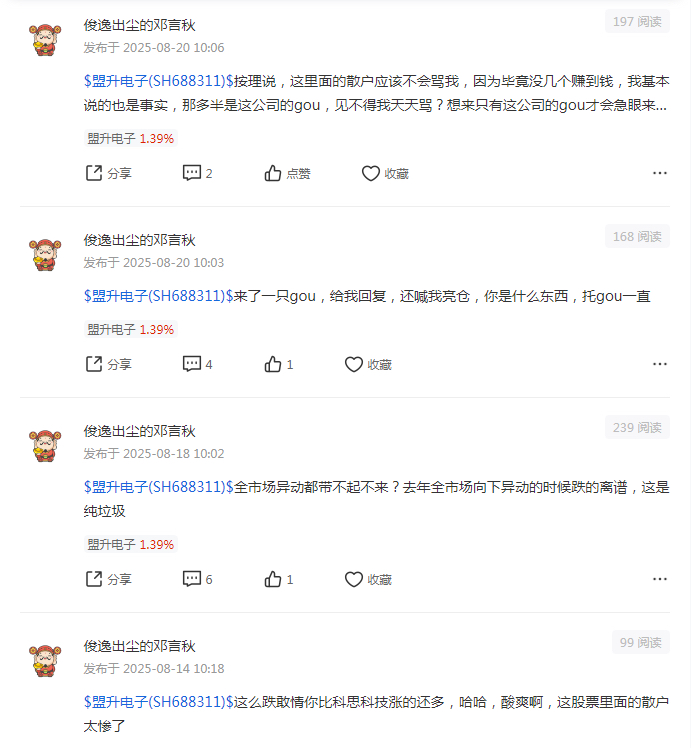Open the author name on 08-14 post
The height and width of the screenshot is (748, 691).
click(139, 646)
